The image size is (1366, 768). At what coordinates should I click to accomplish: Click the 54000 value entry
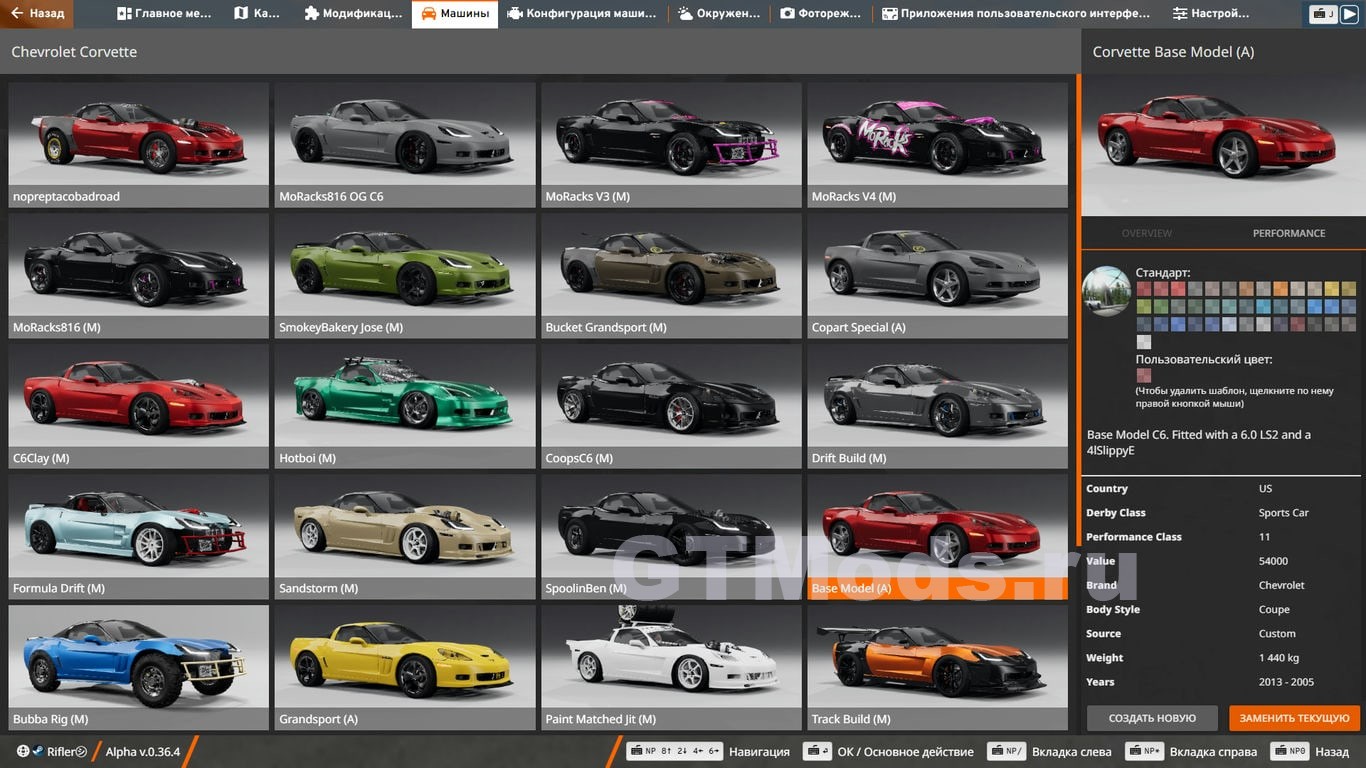click(1273, 561)
